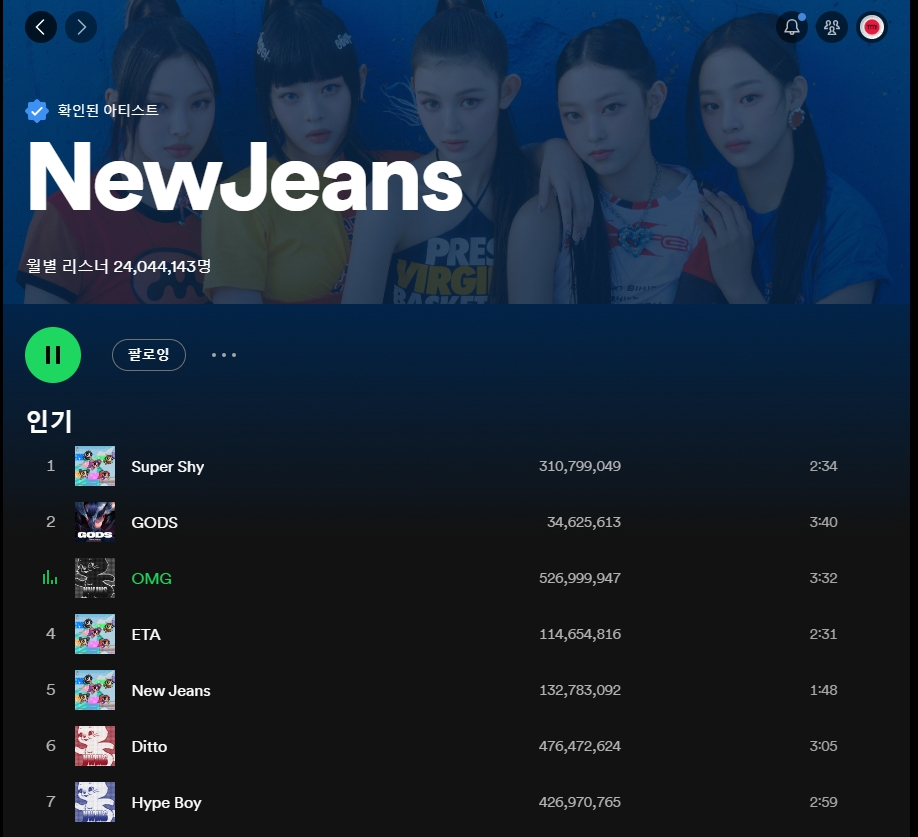The height and width of the screenshot is (837, 918).
Task: Go back with the left arrow button
Action: coord(41,27)
